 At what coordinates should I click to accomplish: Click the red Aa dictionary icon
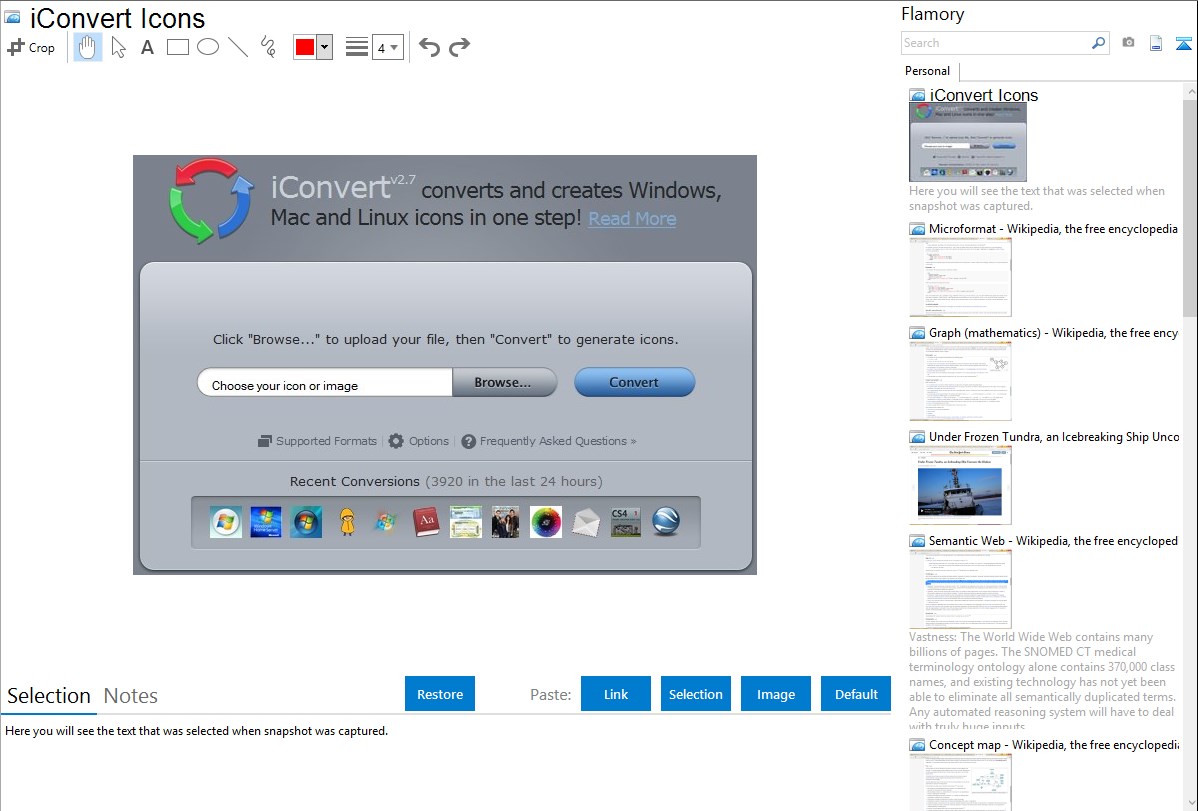pyautogui.click(x=426, y=522)
